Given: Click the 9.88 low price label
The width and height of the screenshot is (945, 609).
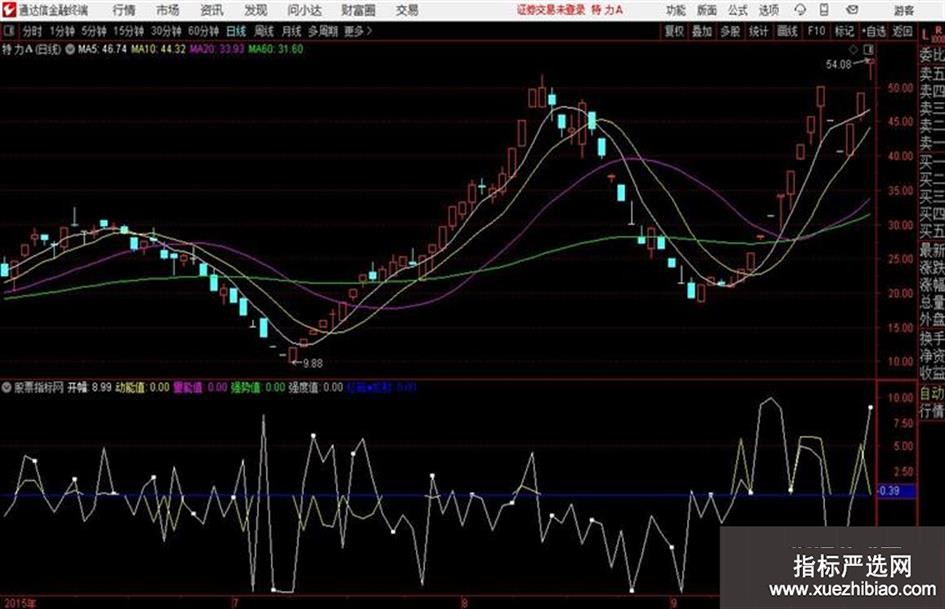Looking at the screenshot, I should pos(313,364).
